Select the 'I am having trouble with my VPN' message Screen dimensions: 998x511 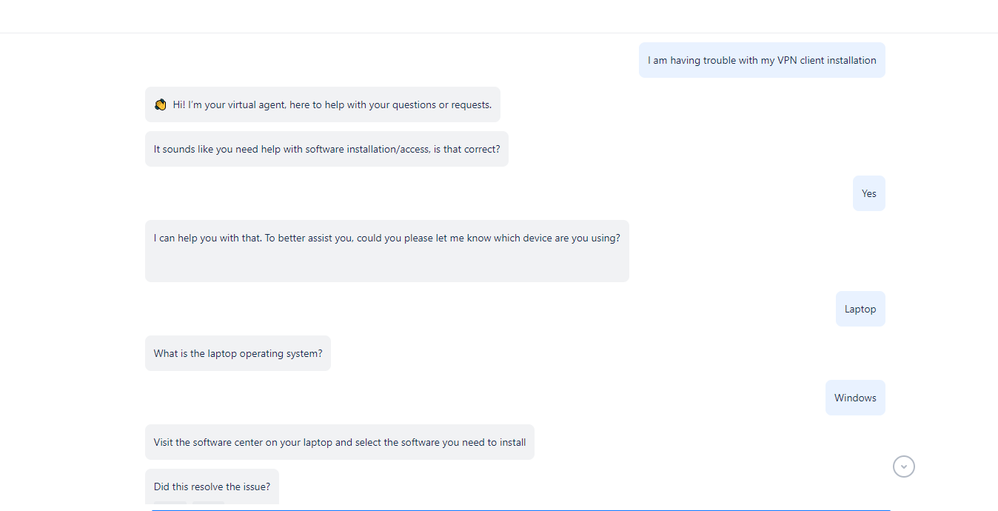(762, 60)
